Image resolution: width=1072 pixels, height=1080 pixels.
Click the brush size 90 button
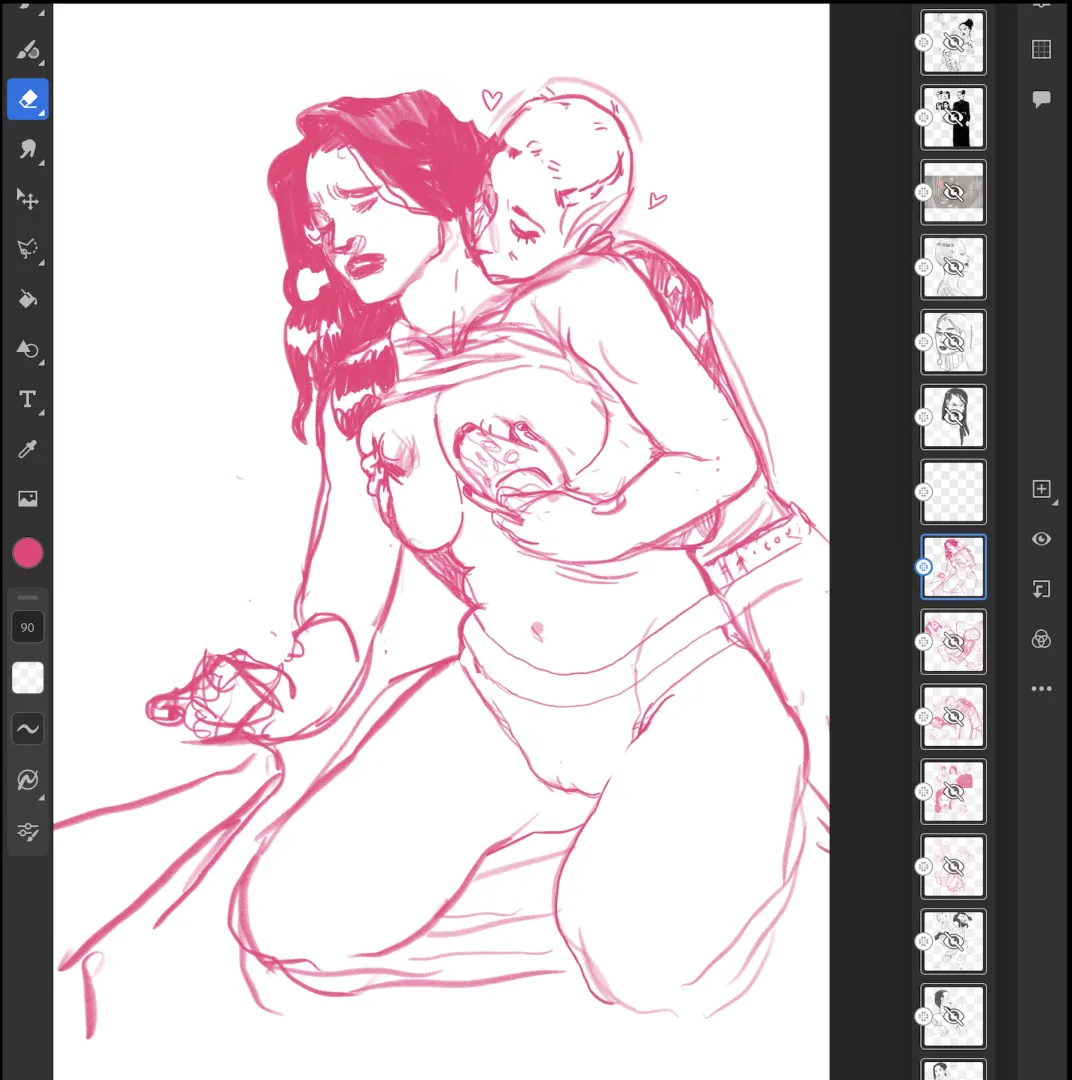tap(28, 627)
